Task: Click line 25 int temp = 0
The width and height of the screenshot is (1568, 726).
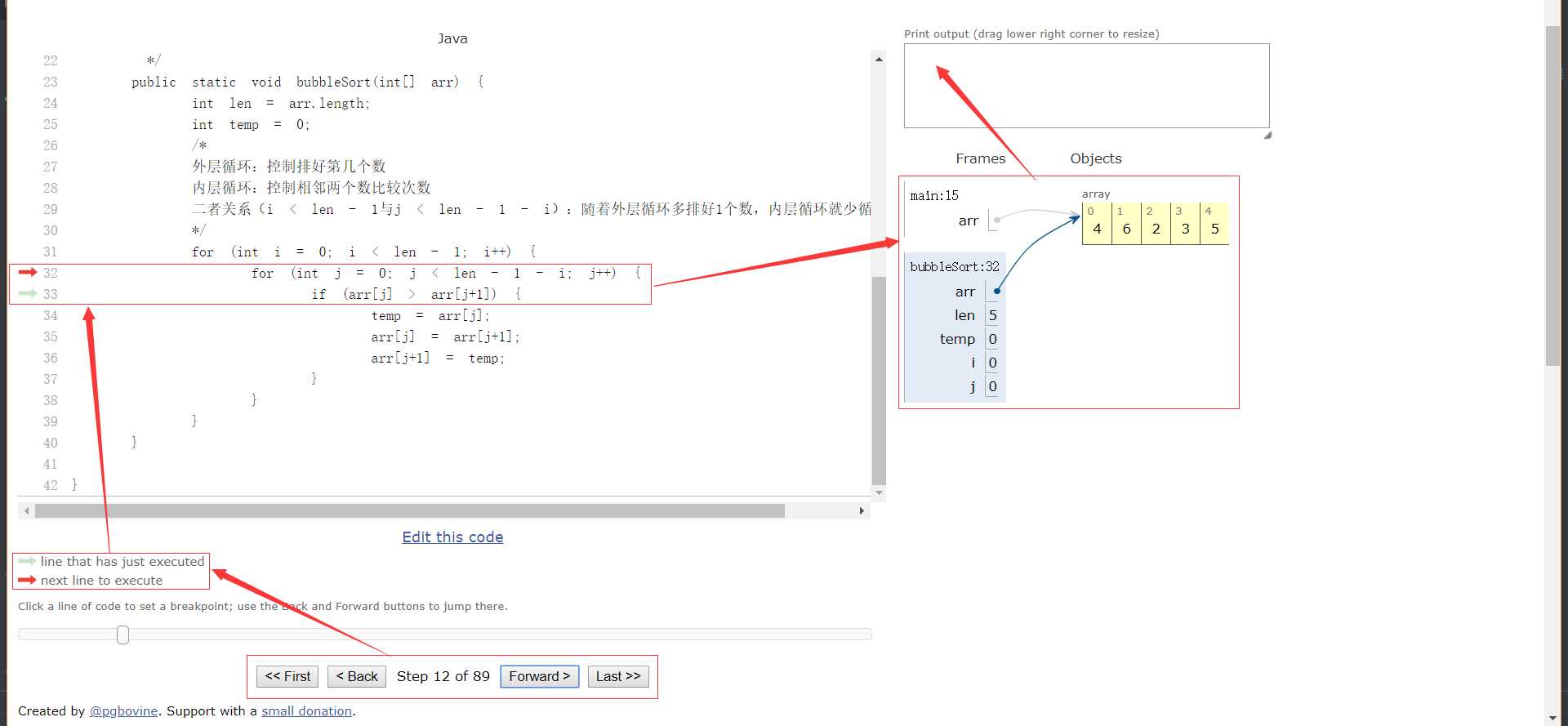Action: [251, 124]
